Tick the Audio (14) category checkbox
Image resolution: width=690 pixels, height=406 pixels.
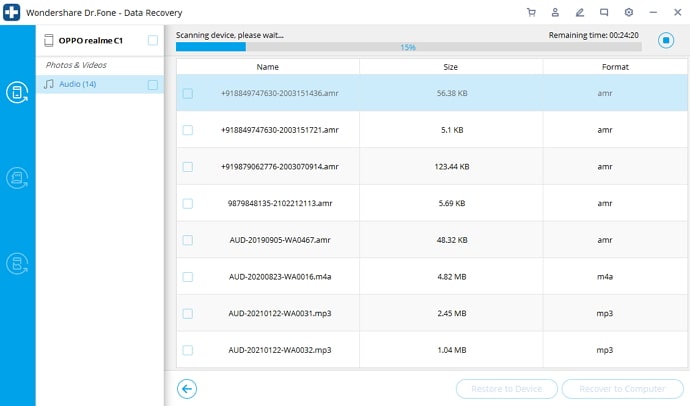[153, 84]
